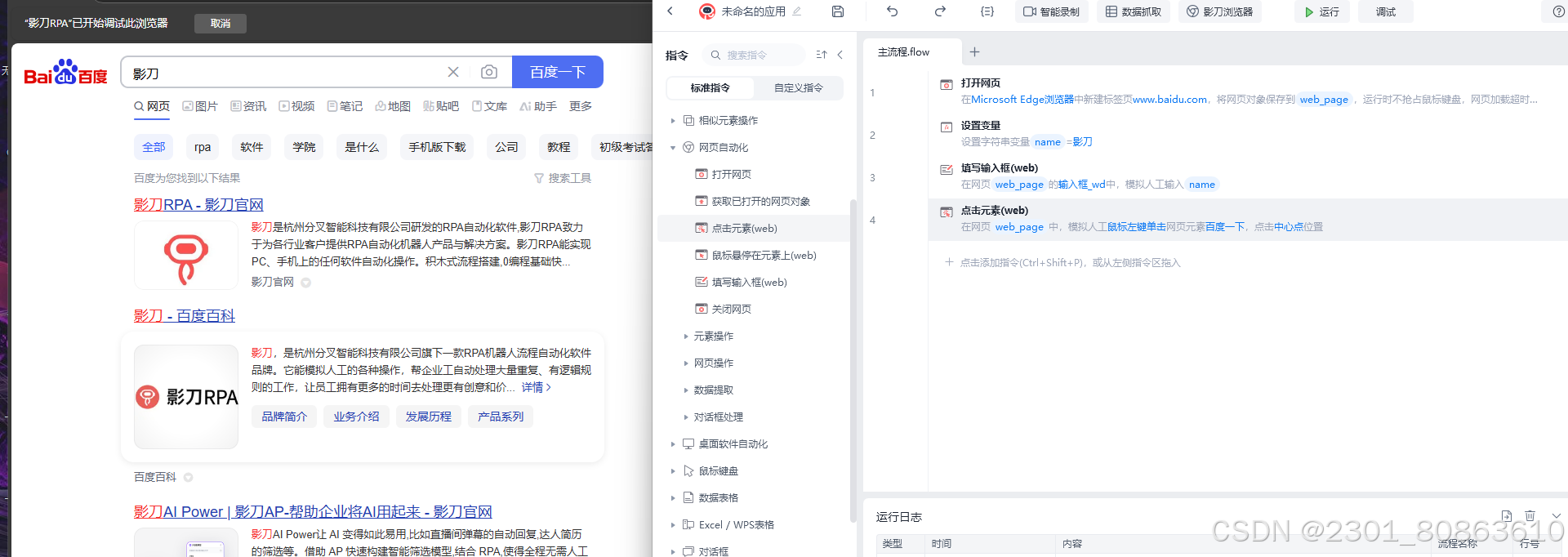Select step 2 设置变量 in the flow
This screenshot has width=1568, height=557.
pos(1247,135)
